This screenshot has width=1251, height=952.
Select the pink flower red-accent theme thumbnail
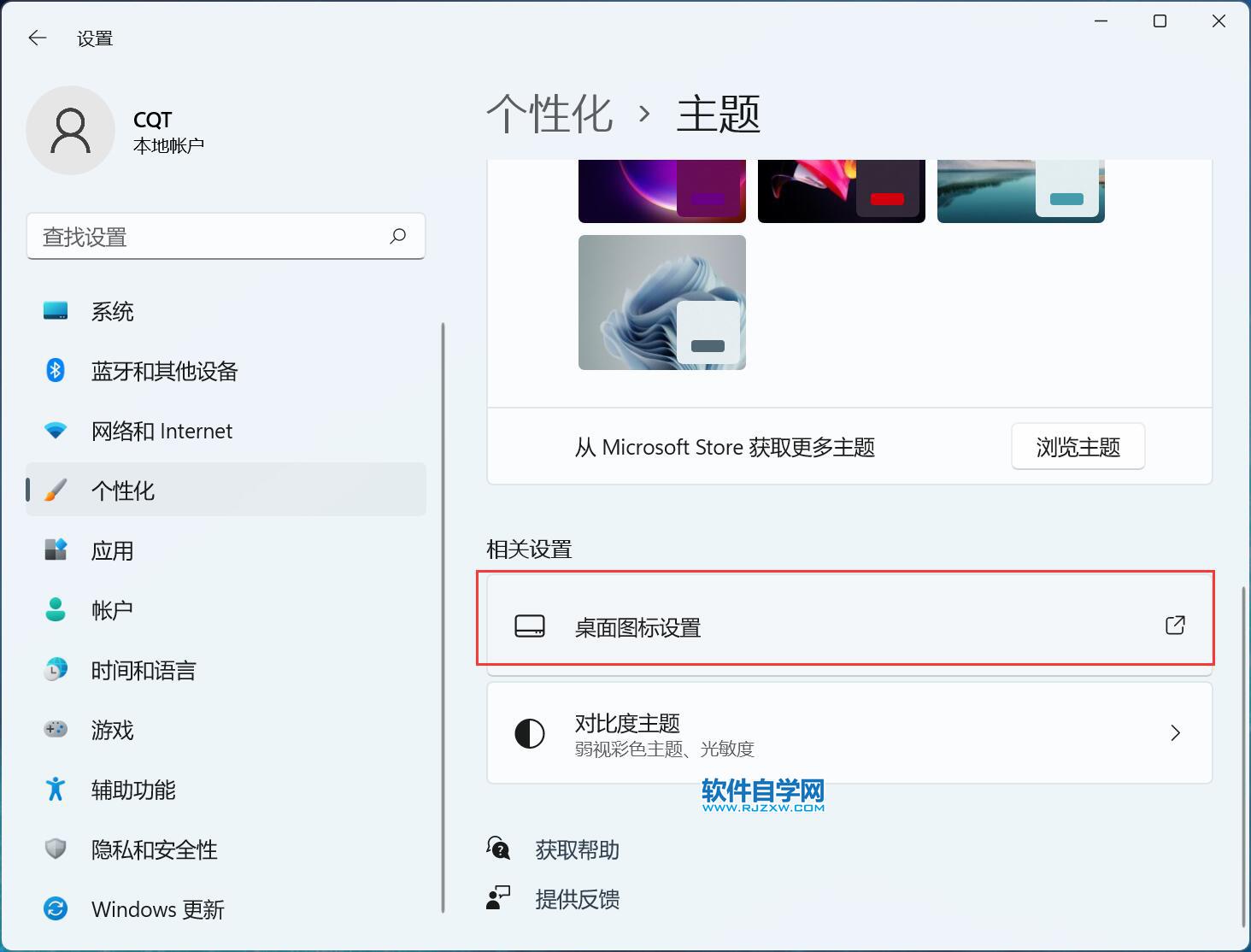click(x=842, y=191)
